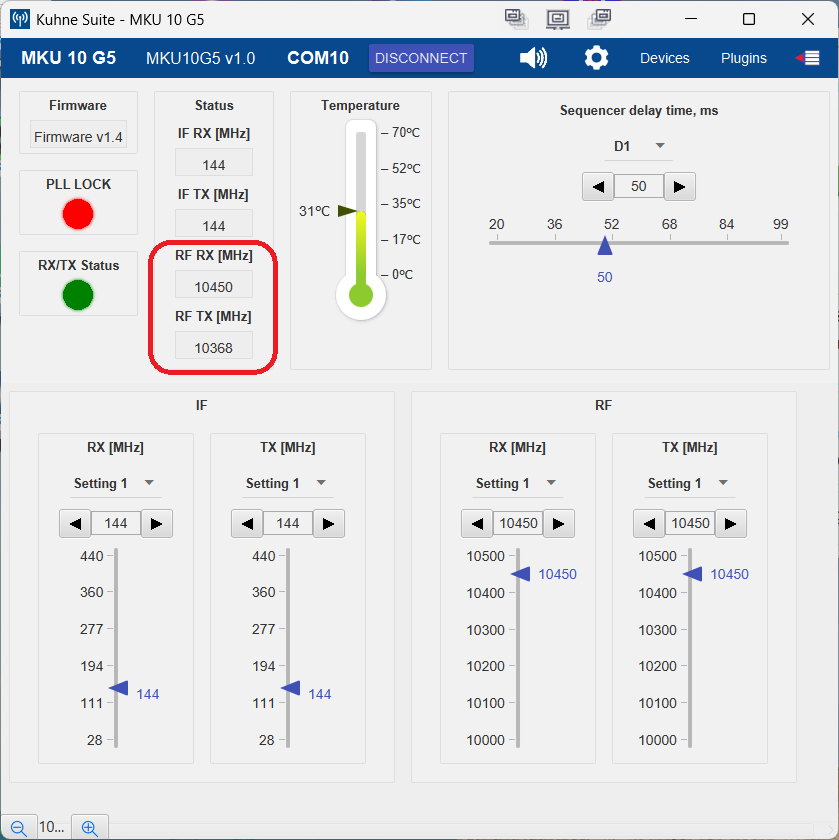Screen dimensions: 839x840
Task: Click the RF TX vertical slider thumb at 10450
Action: click(x=693, y=574)
